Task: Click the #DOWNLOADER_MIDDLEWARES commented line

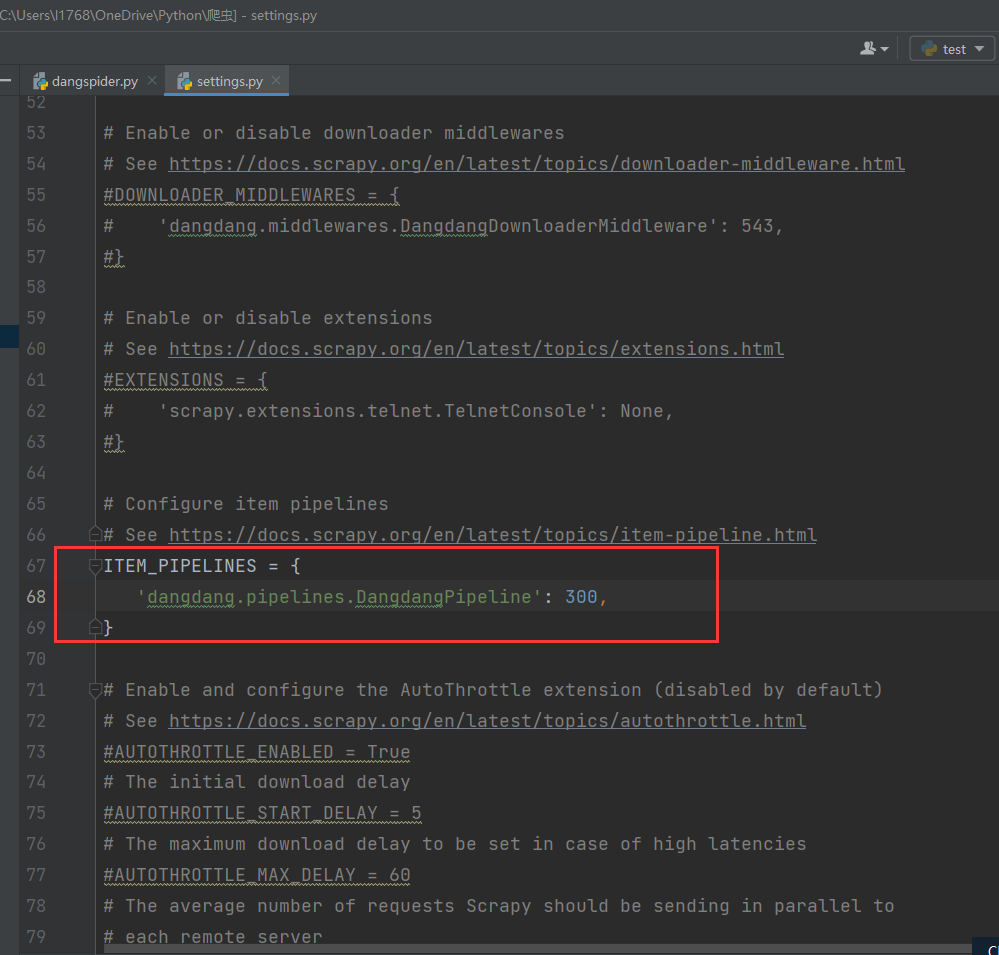Action: (251, 195)
